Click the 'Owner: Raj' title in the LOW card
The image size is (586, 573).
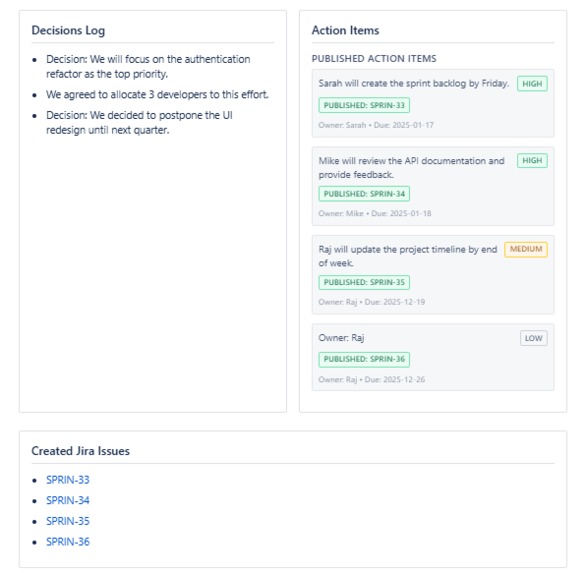[x=341, y=338]
